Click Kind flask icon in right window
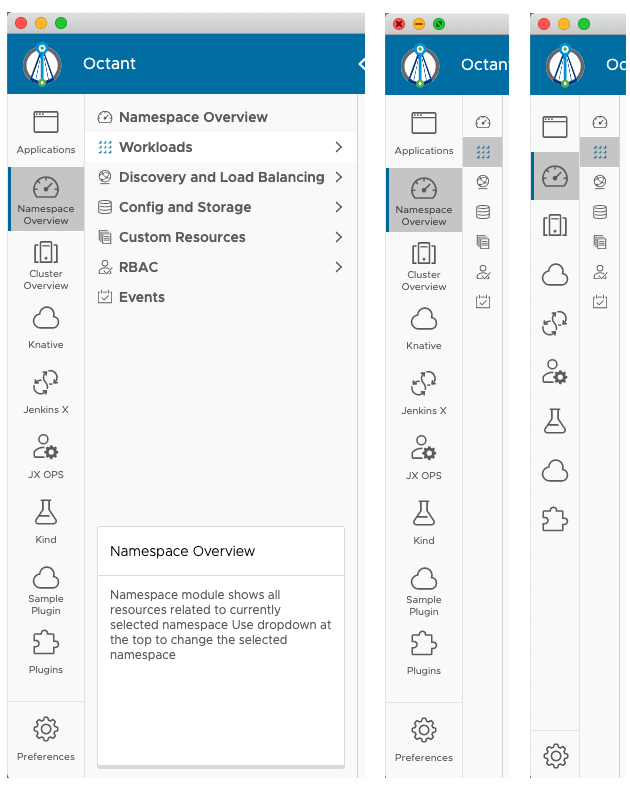The width and height of the screenshot is (630, 788). 555,421
